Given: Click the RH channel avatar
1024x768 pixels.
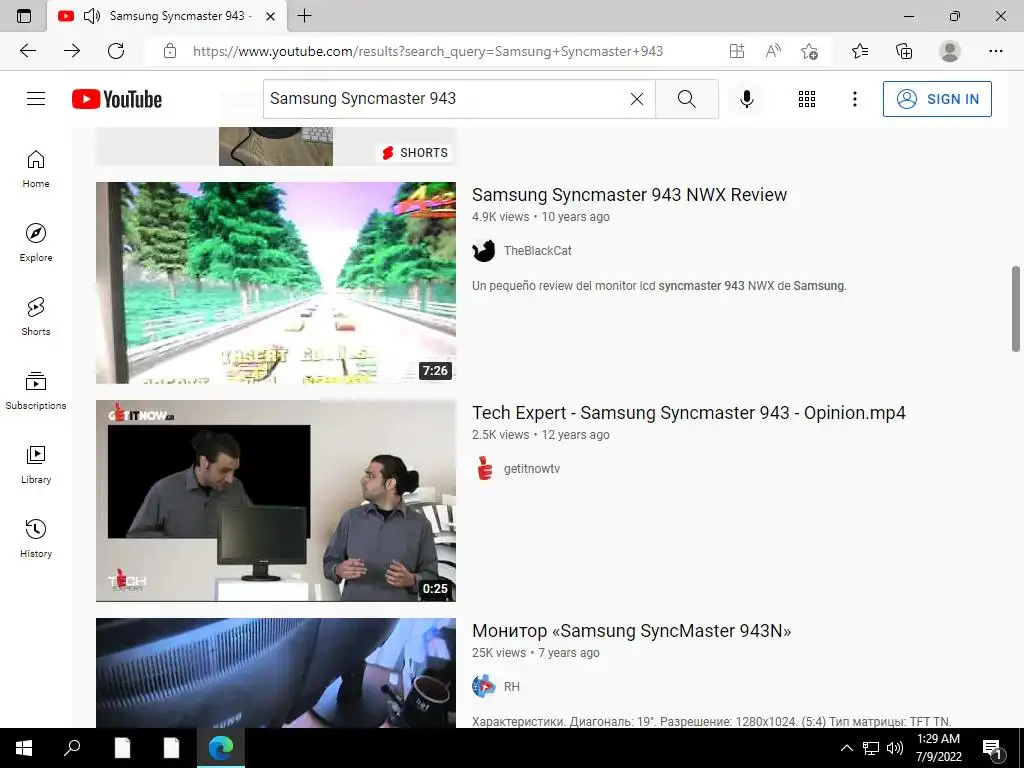Looking at the screenshot, I should (484, 687).
